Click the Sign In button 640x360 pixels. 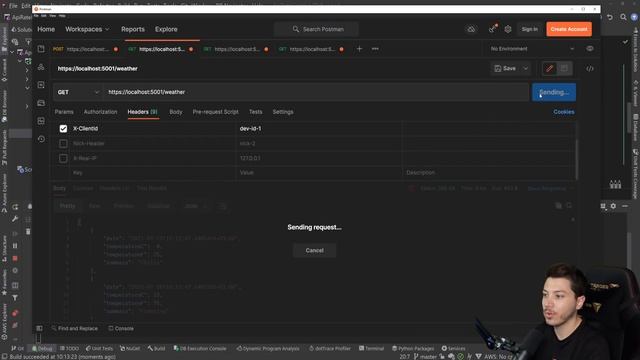click(529, 29)
